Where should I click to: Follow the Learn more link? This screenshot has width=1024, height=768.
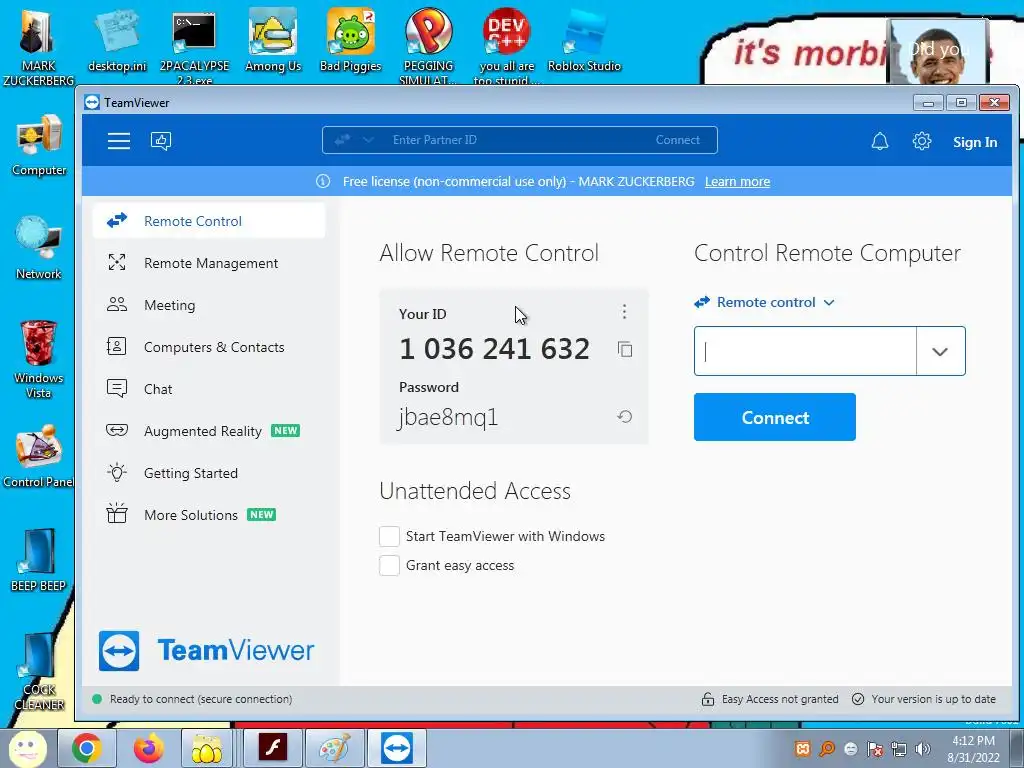click(737, 182)
